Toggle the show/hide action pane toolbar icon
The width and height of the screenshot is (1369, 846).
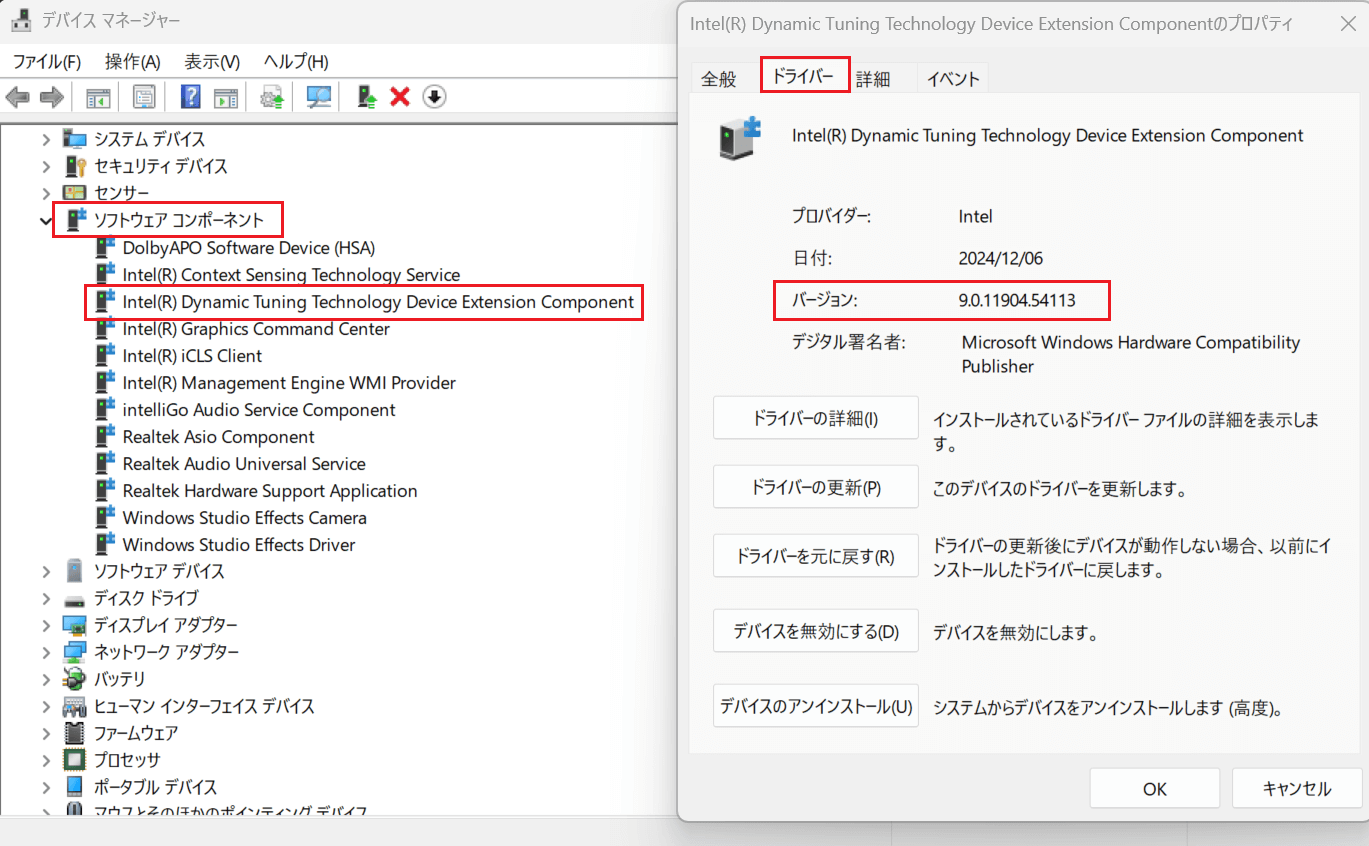pos(226,97)
